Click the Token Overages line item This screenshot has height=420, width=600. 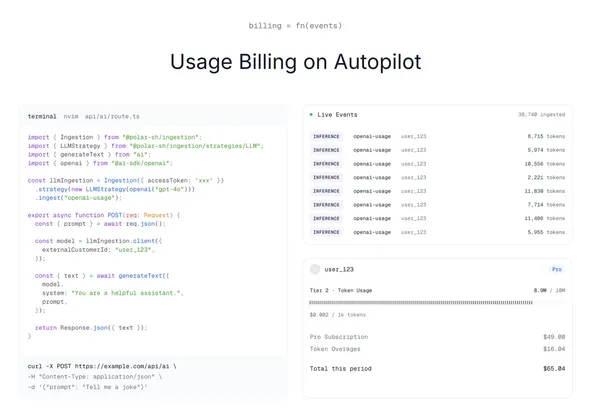[x=335, y=349]
